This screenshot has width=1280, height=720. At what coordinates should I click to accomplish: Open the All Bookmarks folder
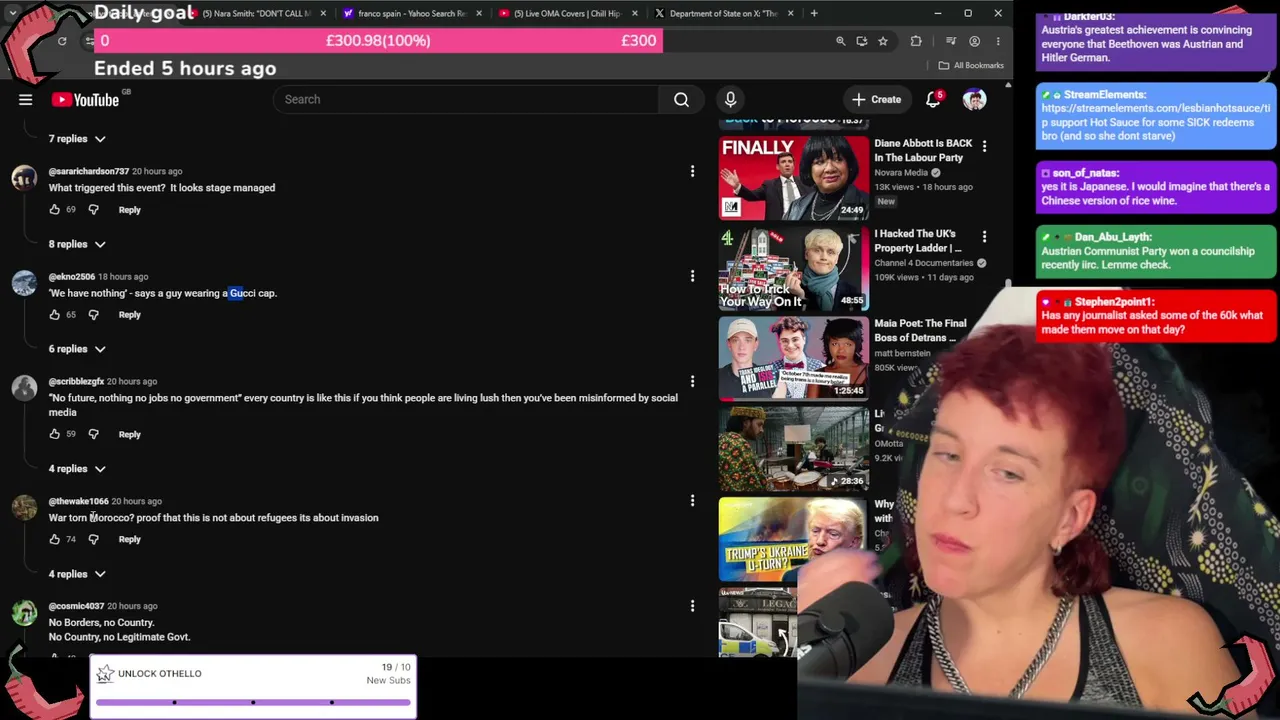click(x=971, y=66)
